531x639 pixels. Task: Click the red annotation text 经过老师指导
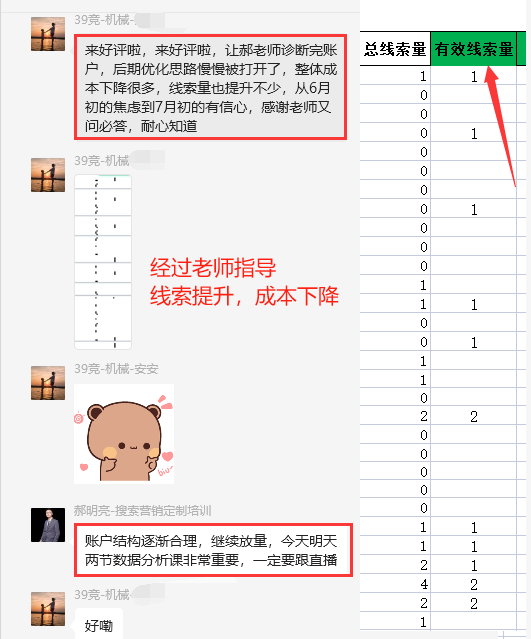tap(213, 268)
